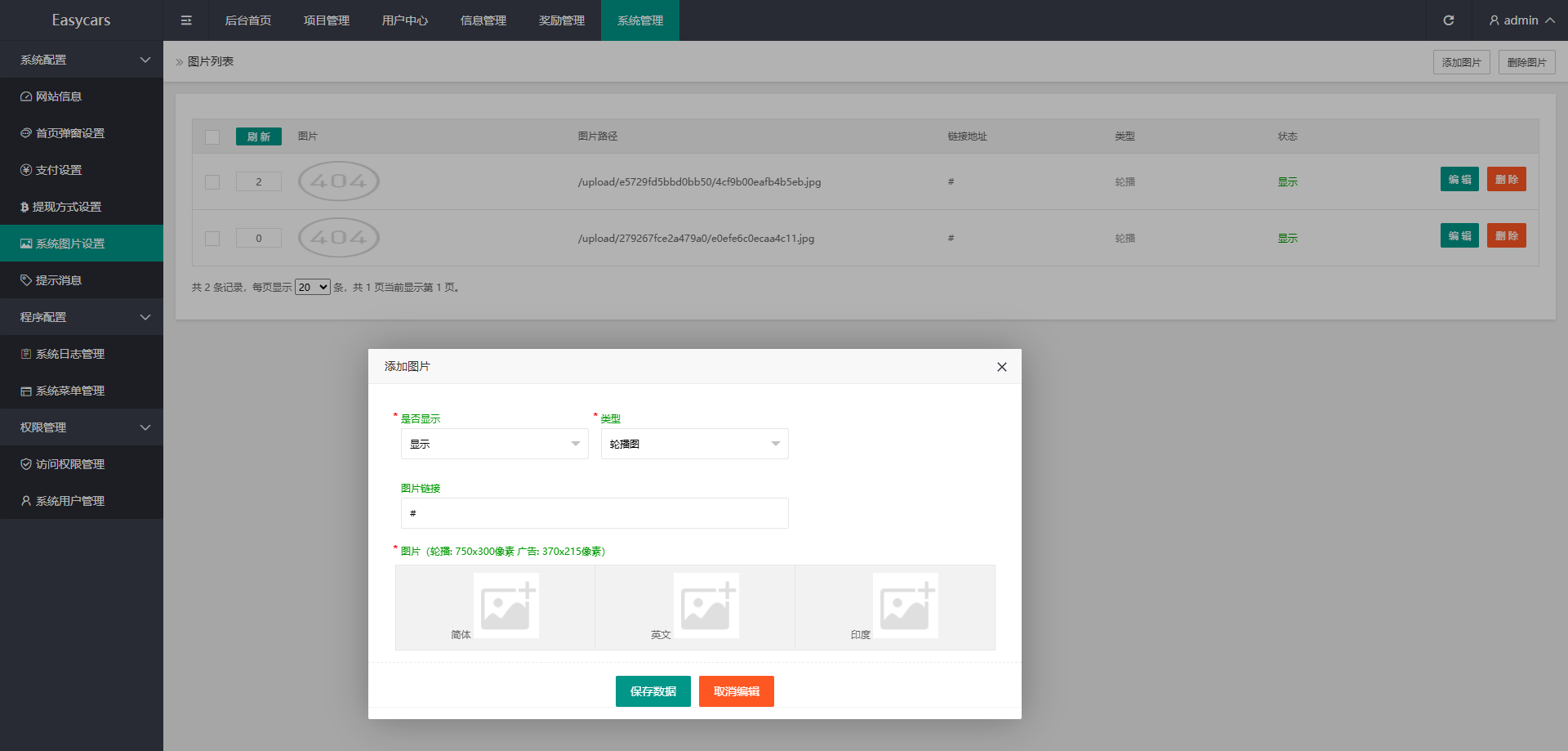Upload image in the 简体 placeholder
1568x751 pixels.
tap(506, 606)
